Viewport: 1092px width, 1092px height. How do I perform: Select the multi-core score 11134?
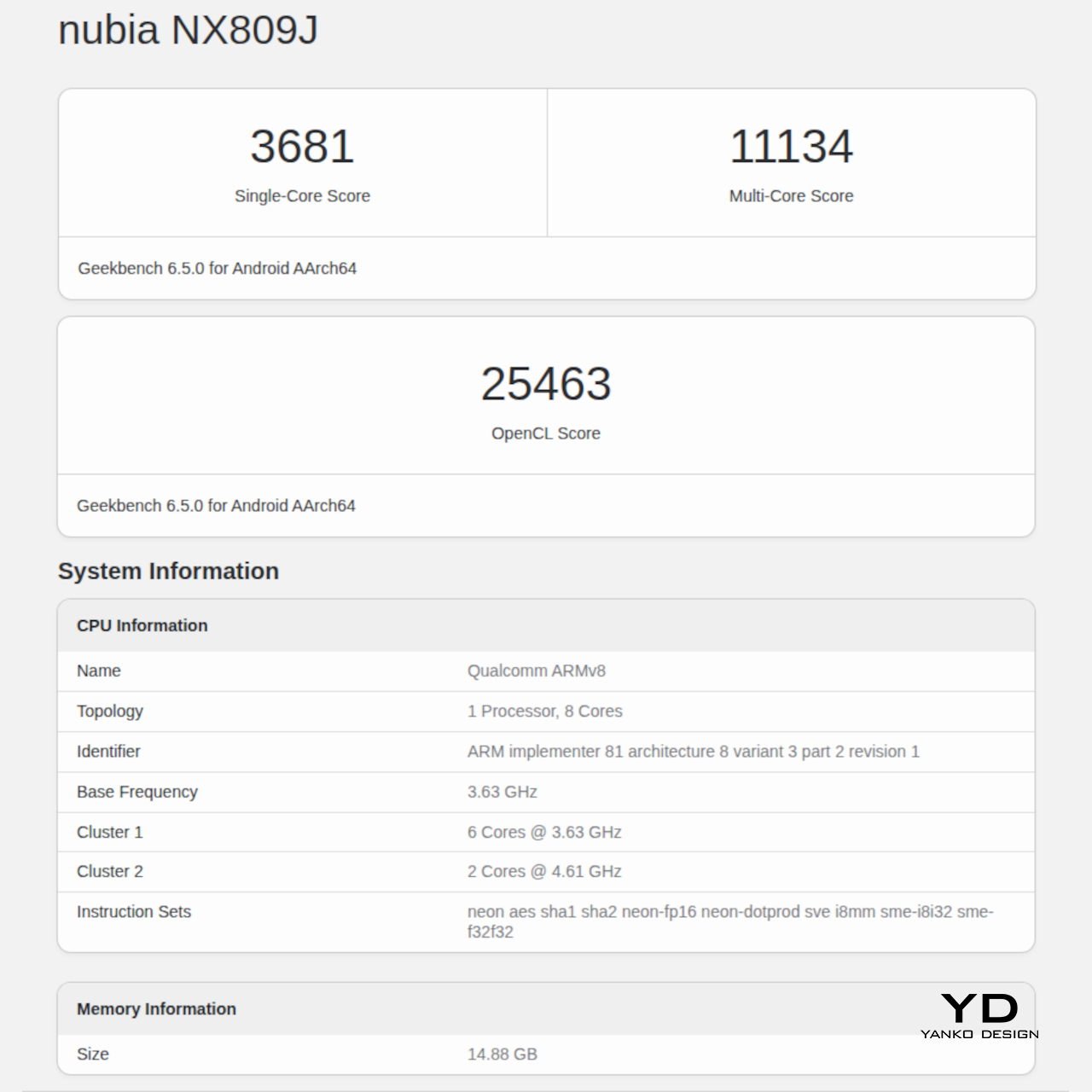(791, 147)
